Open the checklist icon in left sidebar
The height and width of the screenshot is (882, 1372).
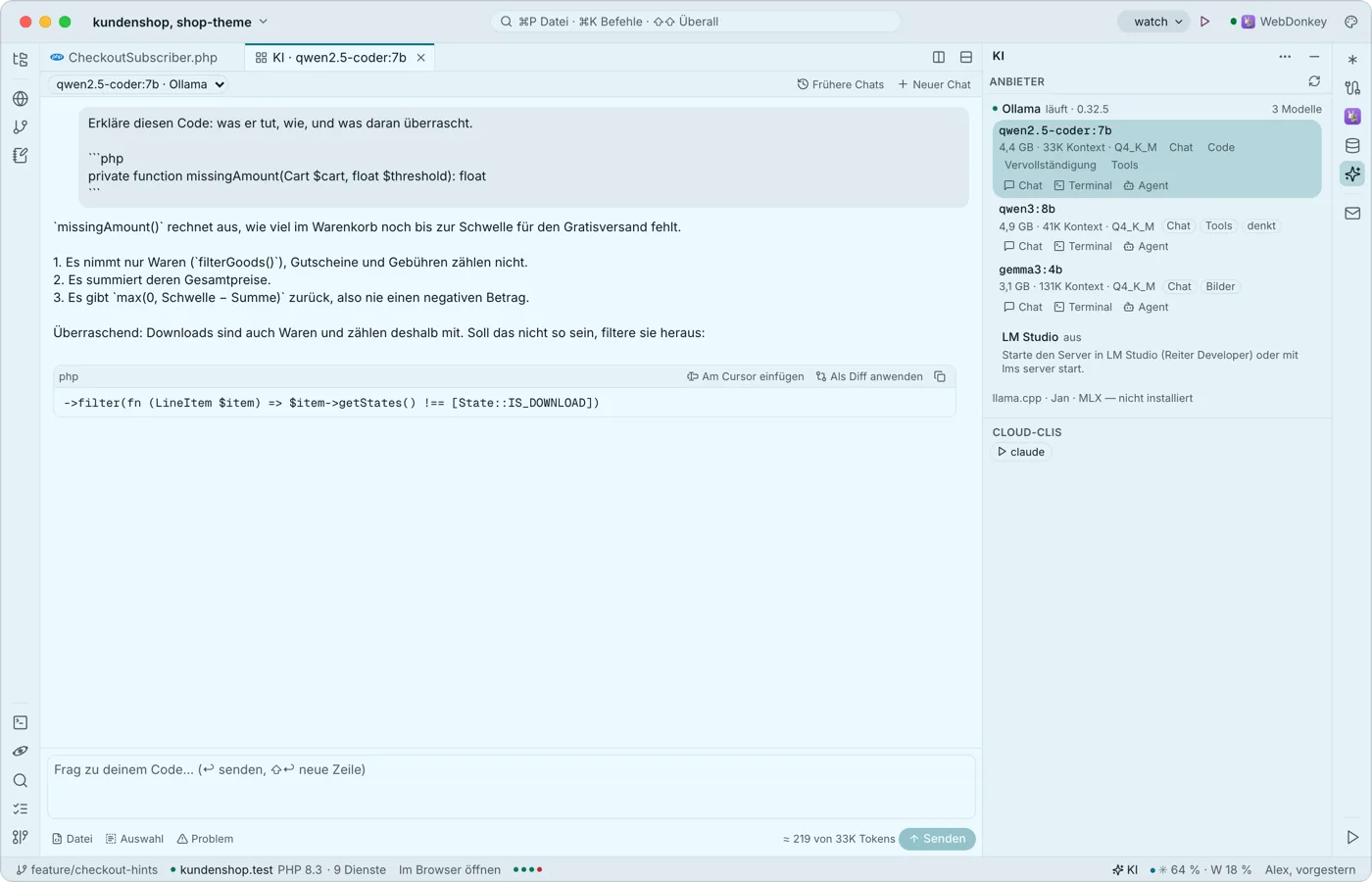click(x=21, y=808)
